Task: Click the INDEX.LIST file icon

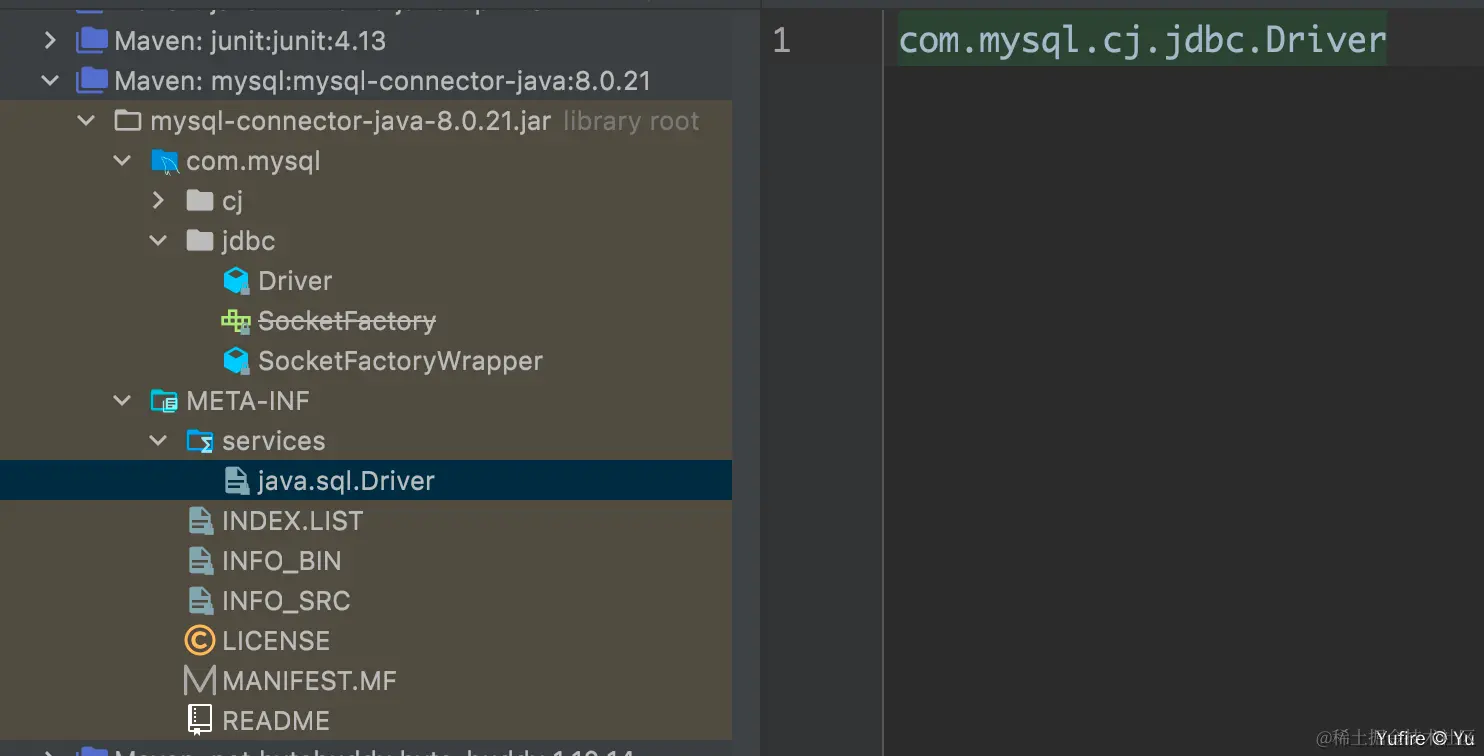Action: pyautogui.click(x=201, y=521)
